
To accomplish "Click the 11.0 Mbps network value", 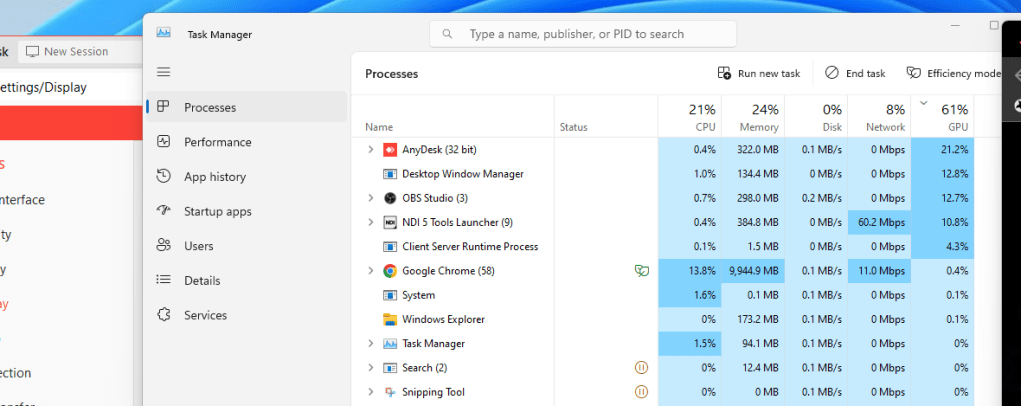I will [879, 271].
